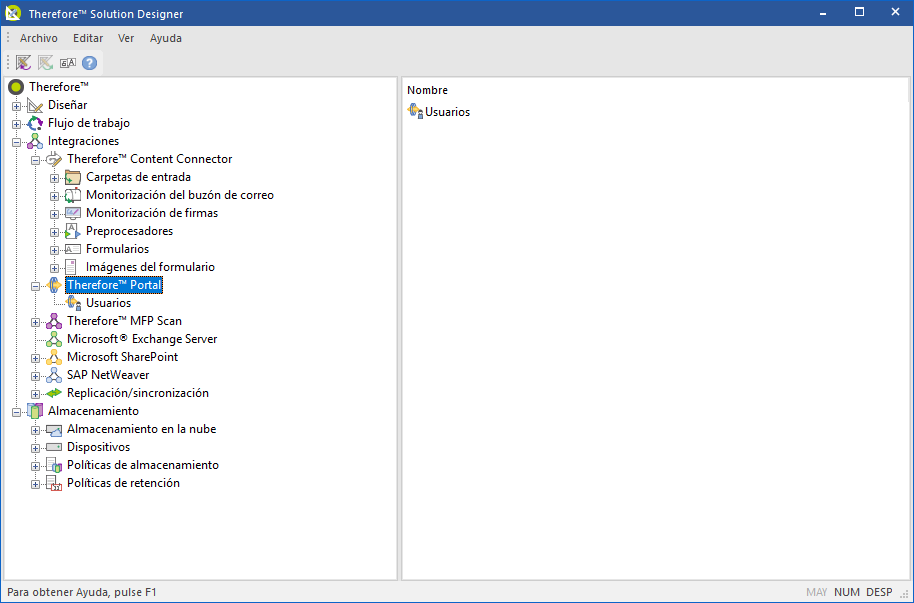Expand Monitorización del buzón de correo node

(x=54, y=197)
